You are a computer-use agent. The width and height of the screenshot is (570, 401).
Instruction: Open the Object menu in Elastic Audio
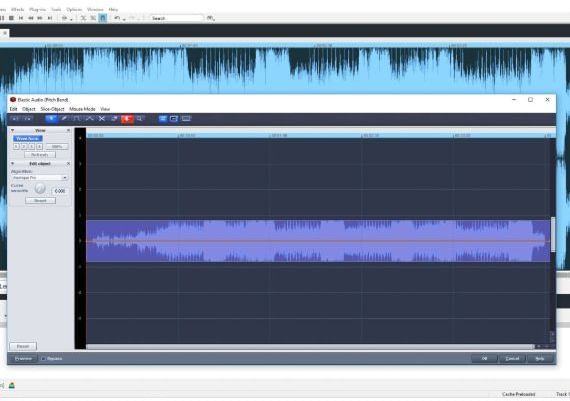pos(29,109)
